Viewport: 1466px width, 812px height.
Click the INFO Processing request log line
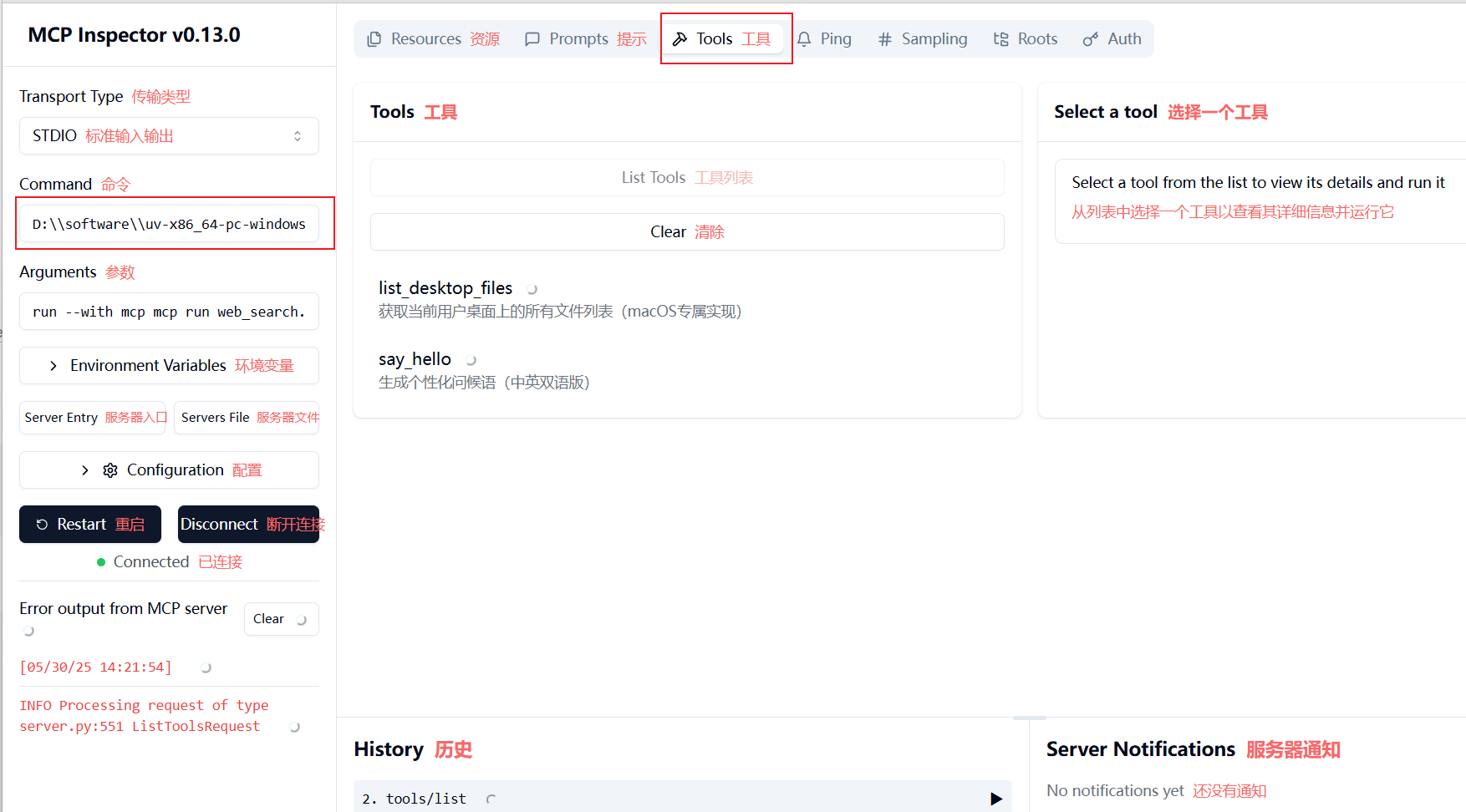144,706
